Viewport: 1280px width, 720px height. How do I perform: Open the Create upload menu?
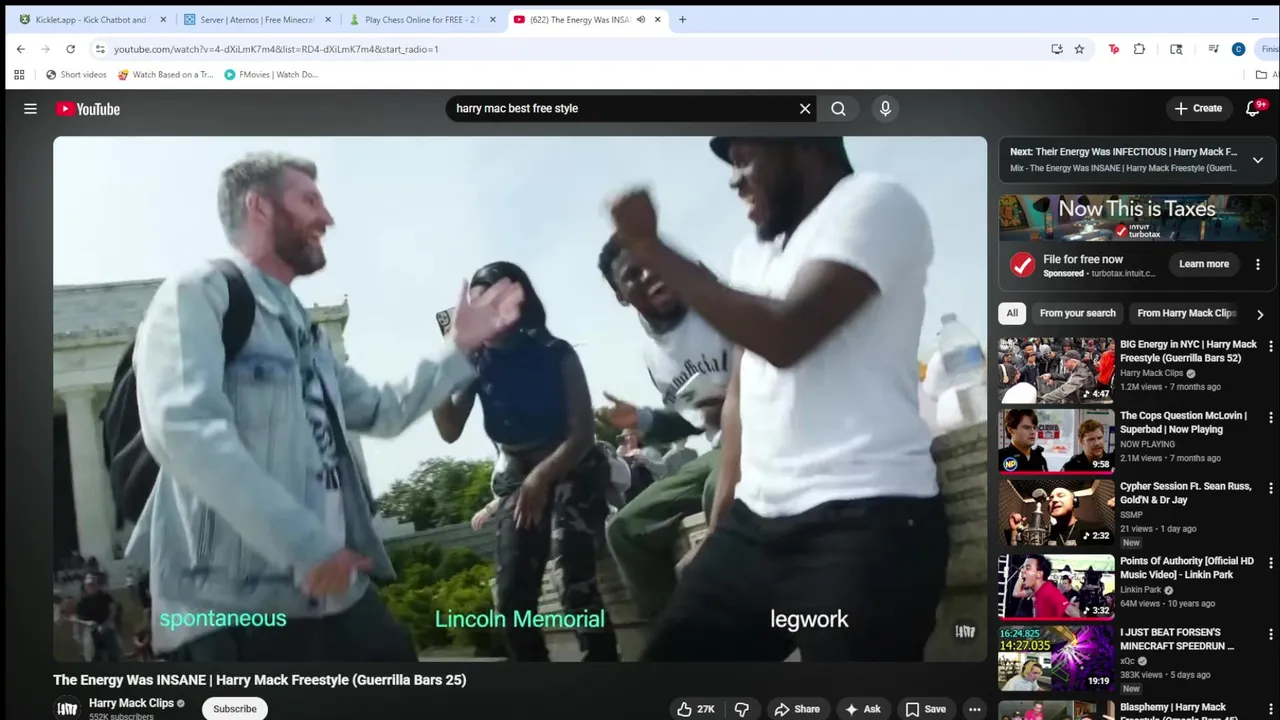coord(1198,108)
